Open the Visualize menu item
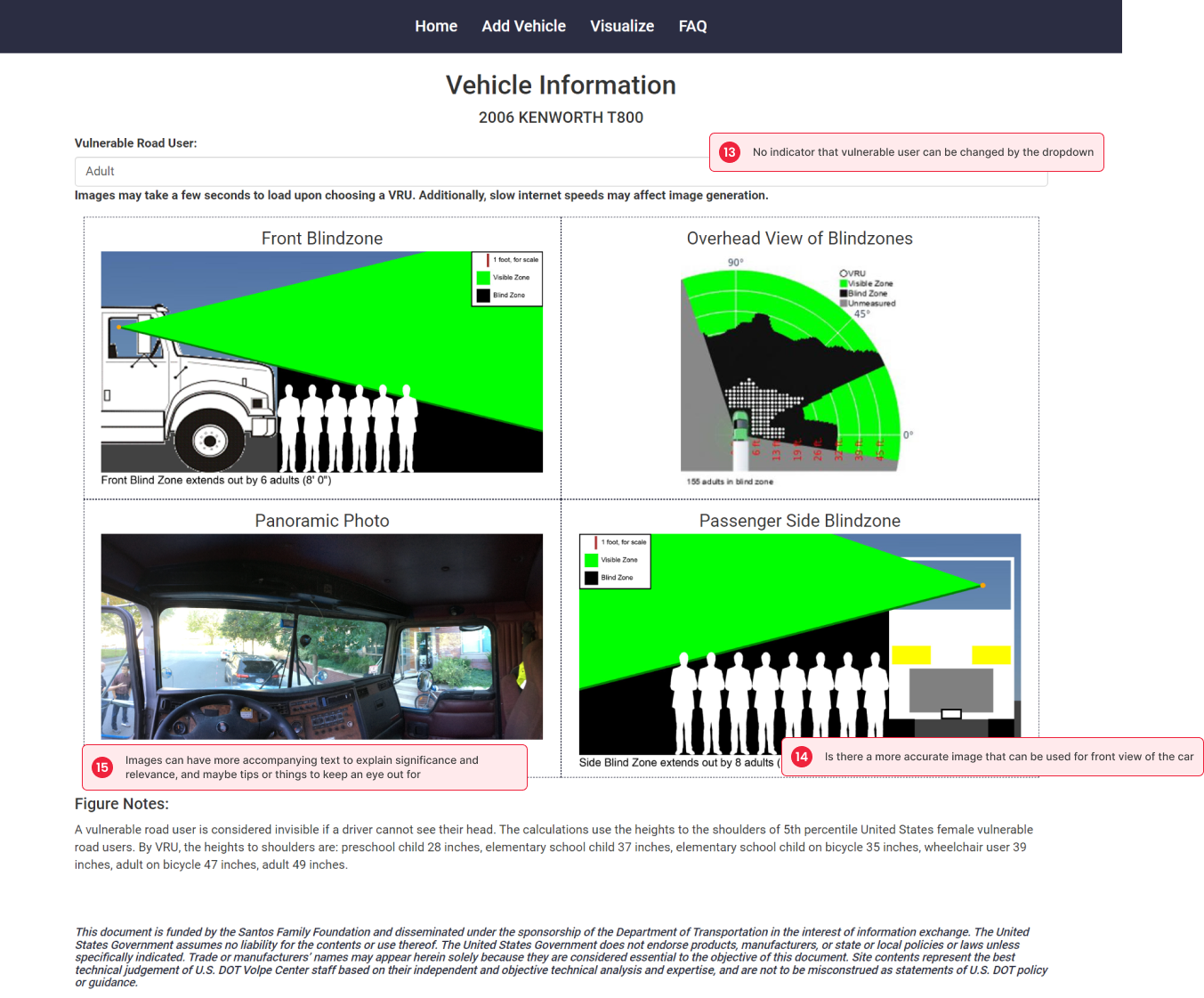The image size is (1204, 998). tap(622, 27)
